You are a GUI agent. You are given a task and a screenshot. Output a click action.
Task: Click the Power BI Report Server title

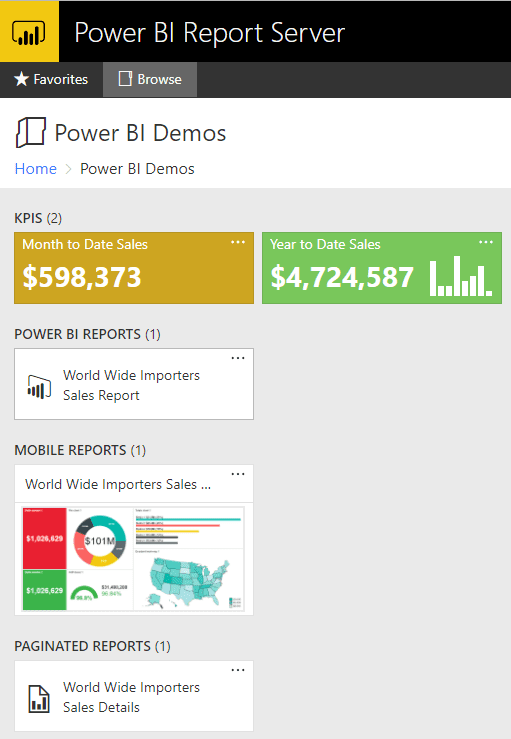[210, 33]
